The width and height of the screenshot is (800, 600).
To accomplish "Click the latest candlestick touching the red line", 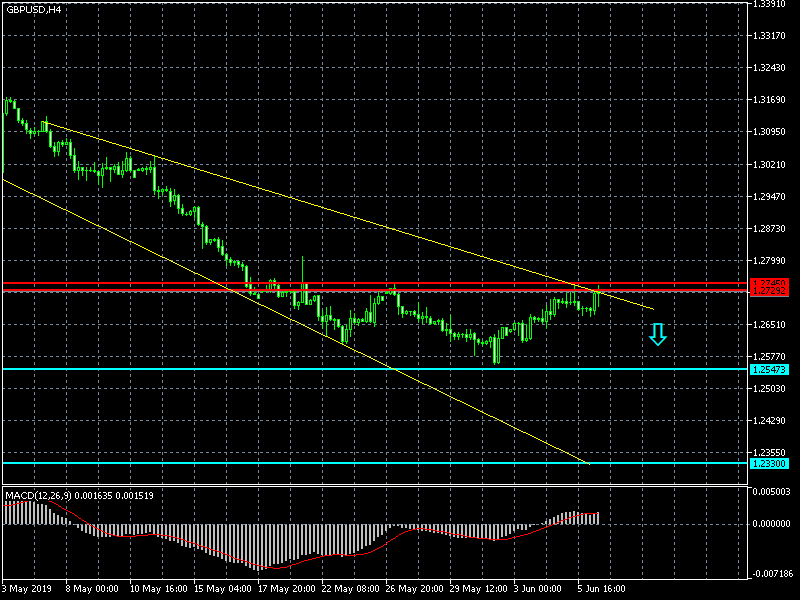I will coord(598,295).
